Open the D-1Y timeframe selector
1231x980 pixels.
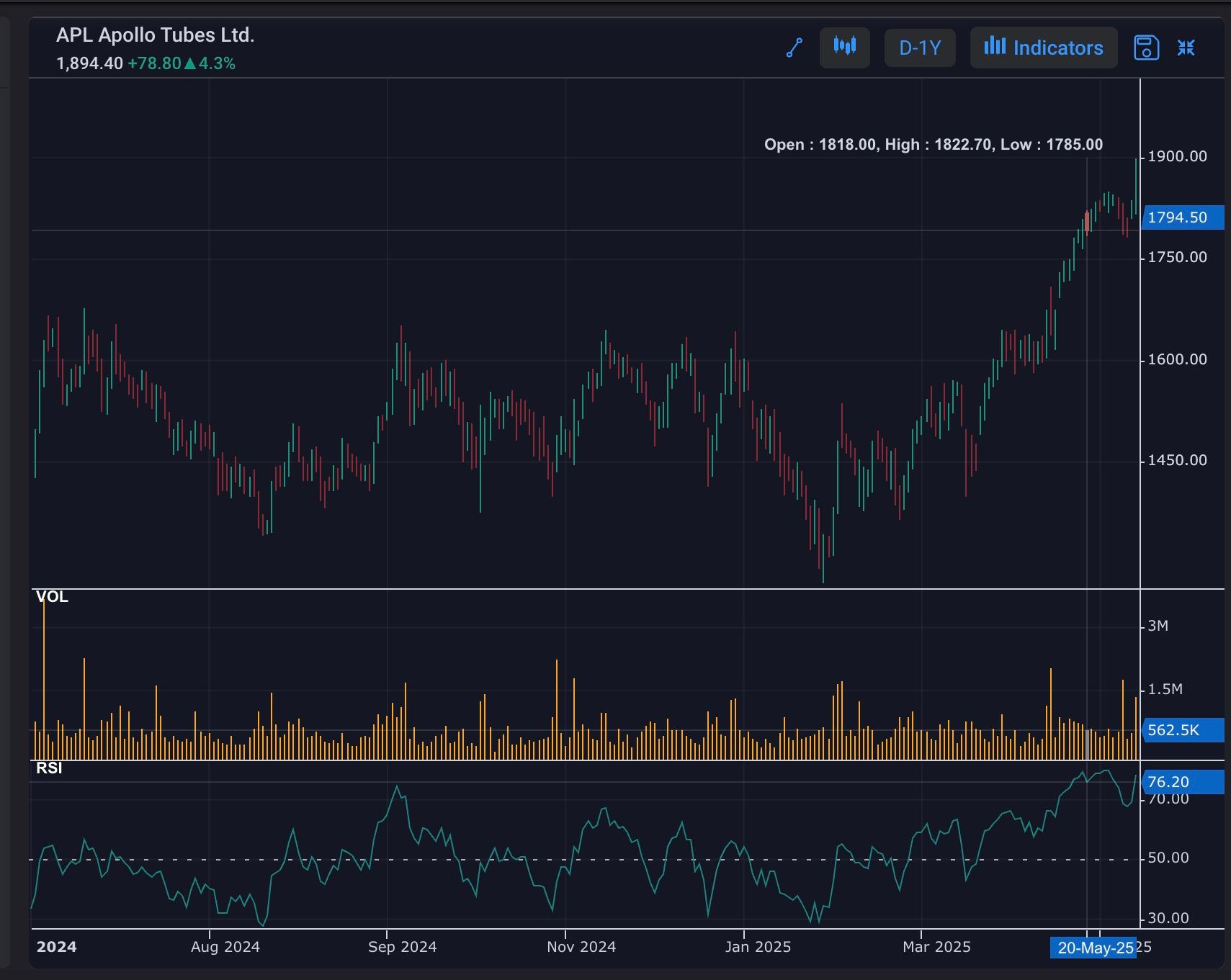pos(920,48)
